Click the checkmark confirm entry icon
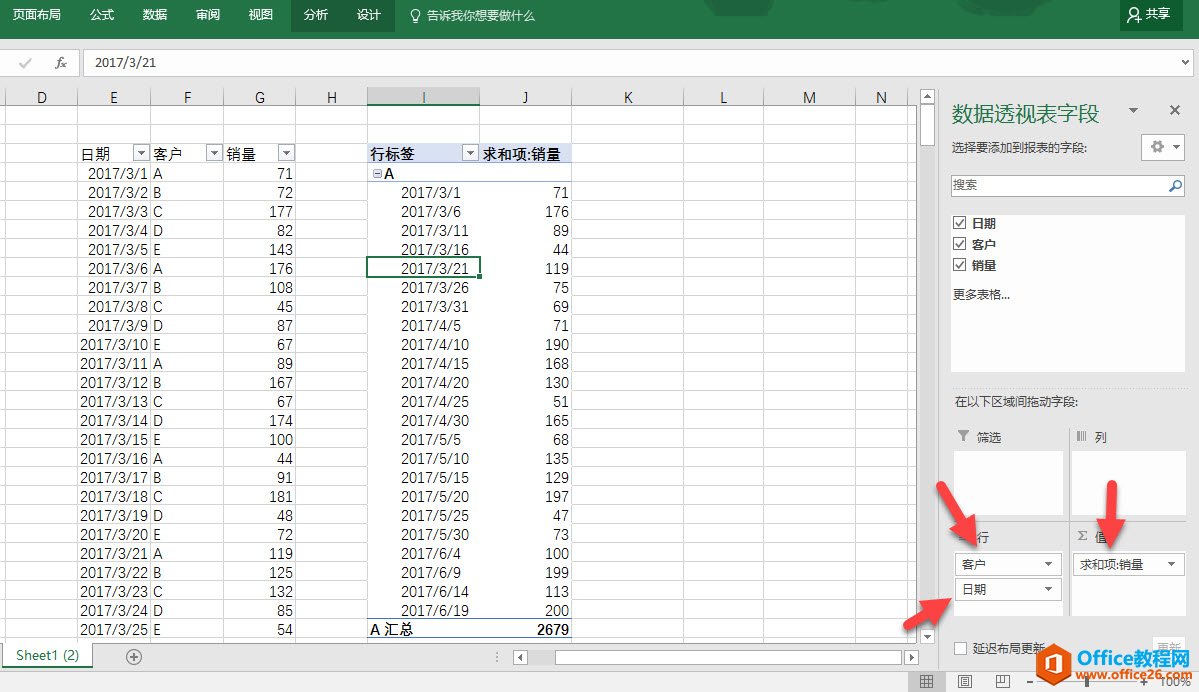The image size is (1199, 692). tap(25, 63)
